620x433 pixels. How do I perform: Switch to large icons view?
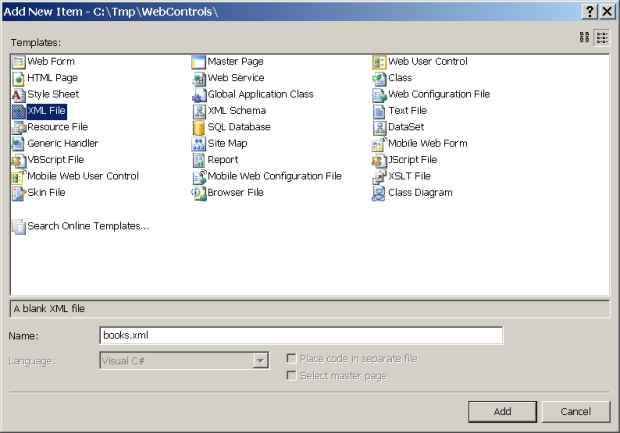(x=585, y=37)
